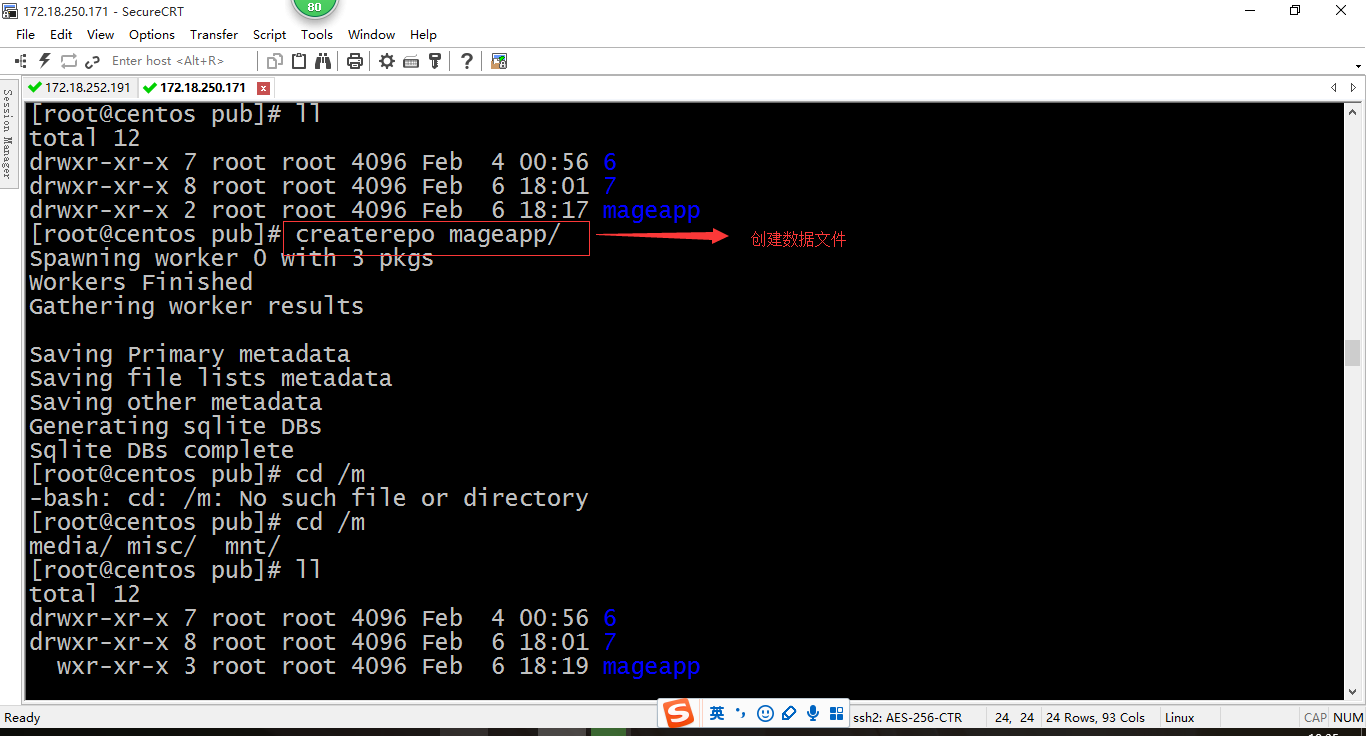Open the Help menu
The height and width of the screenshot is (736, 1366).
[x=424, y=34]
